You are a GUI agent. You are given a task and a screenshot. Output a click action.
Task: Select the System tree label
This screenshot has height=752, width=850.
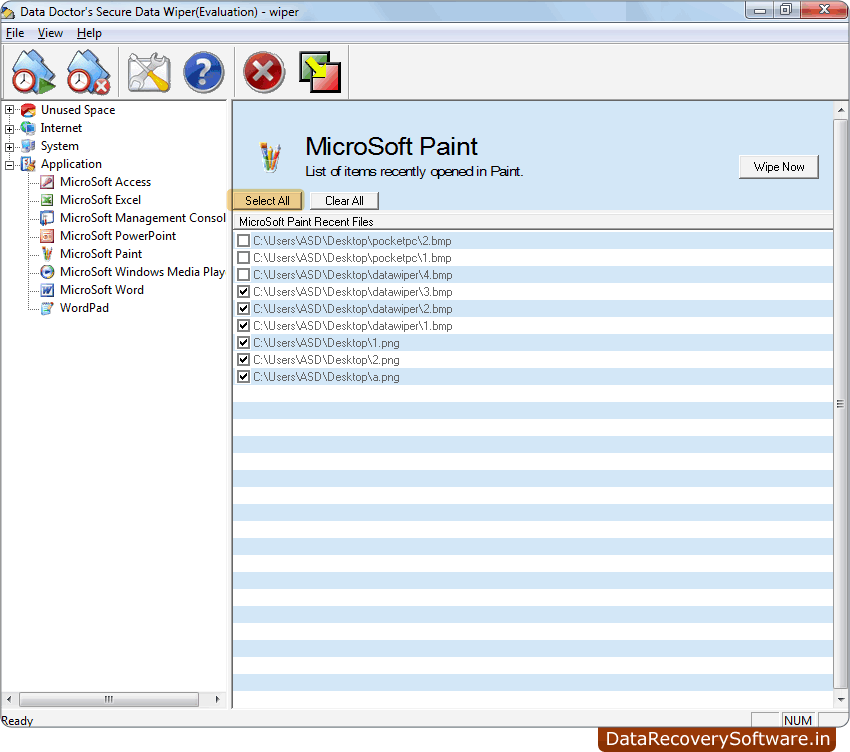click(60, 146)
